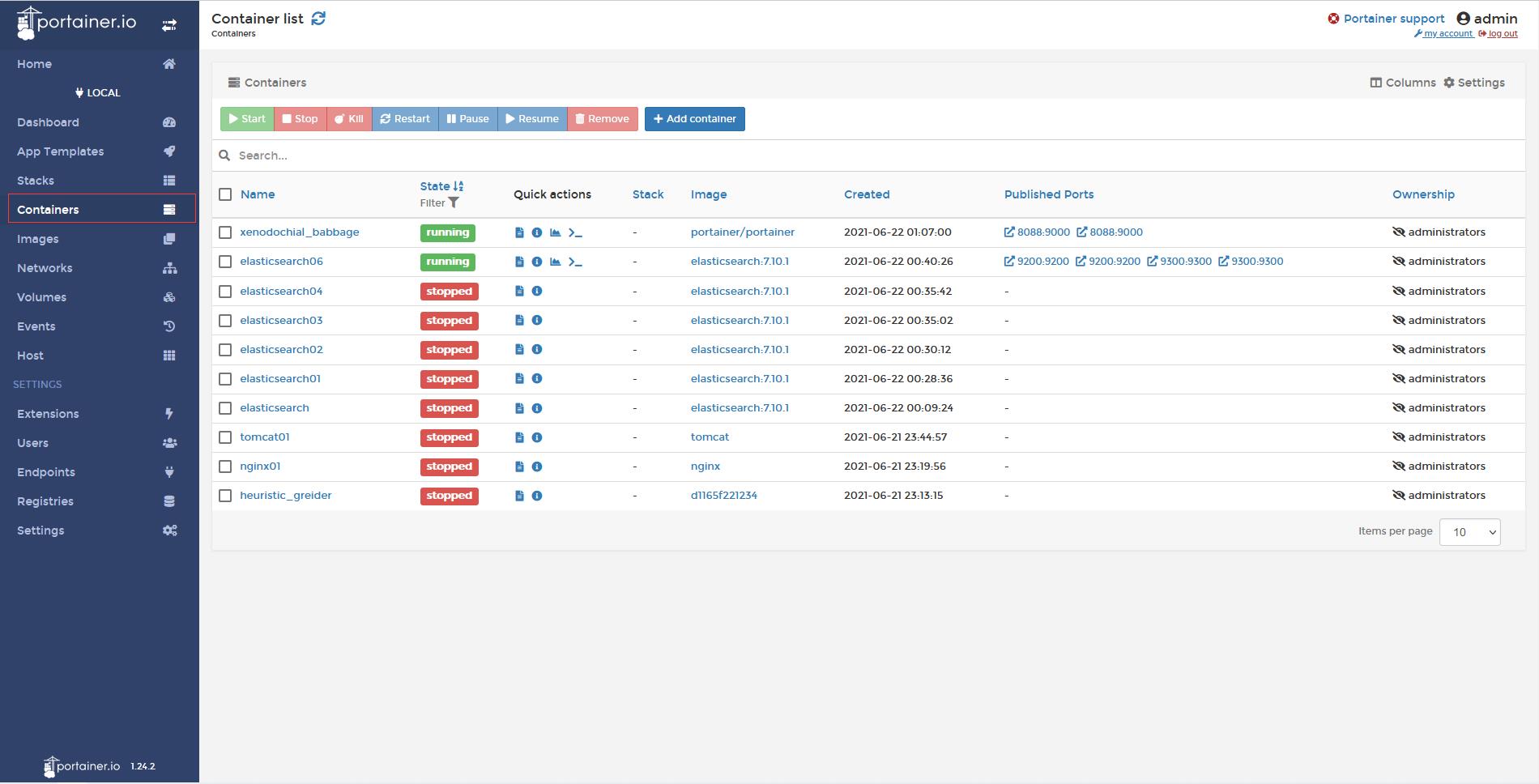1539x784 pixels.
Task: Open Volumes in the sidebar
Action: coord(100,297)
